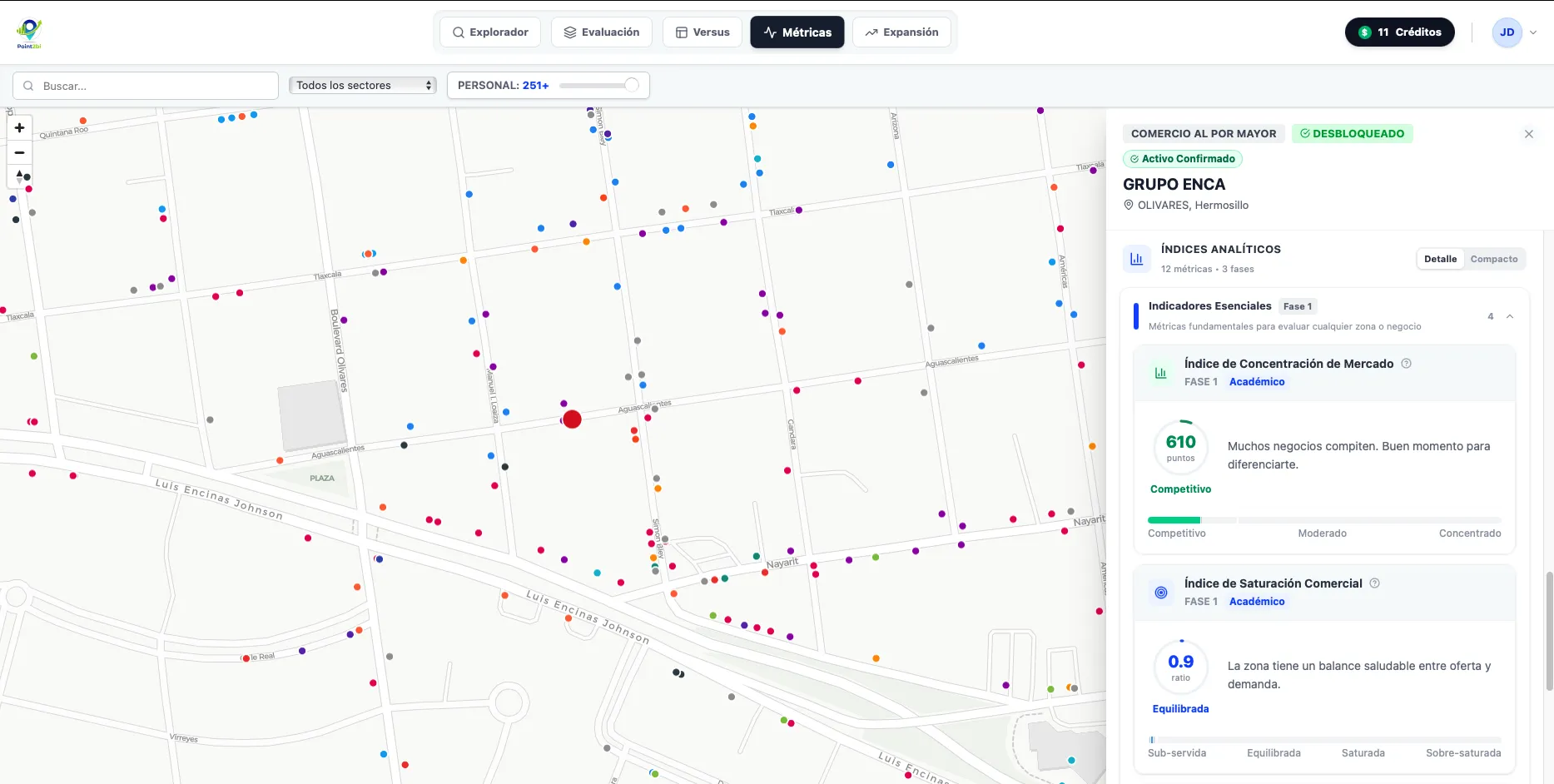Switch to Compacto view
The height and width of the screenshot is (784, 1554).
[1493, 259]
